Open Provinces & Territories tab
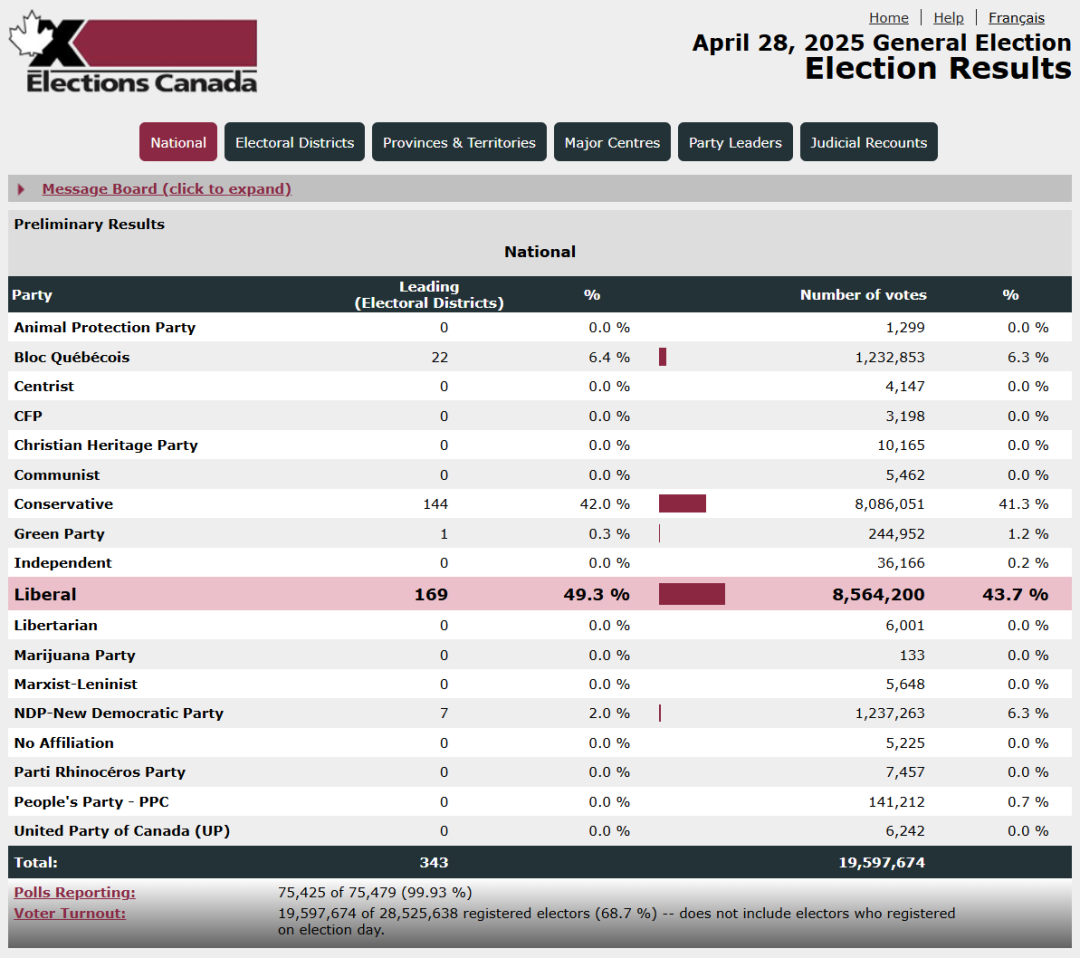The width and height of the screenshot is (1080, 958). point(459,142)
